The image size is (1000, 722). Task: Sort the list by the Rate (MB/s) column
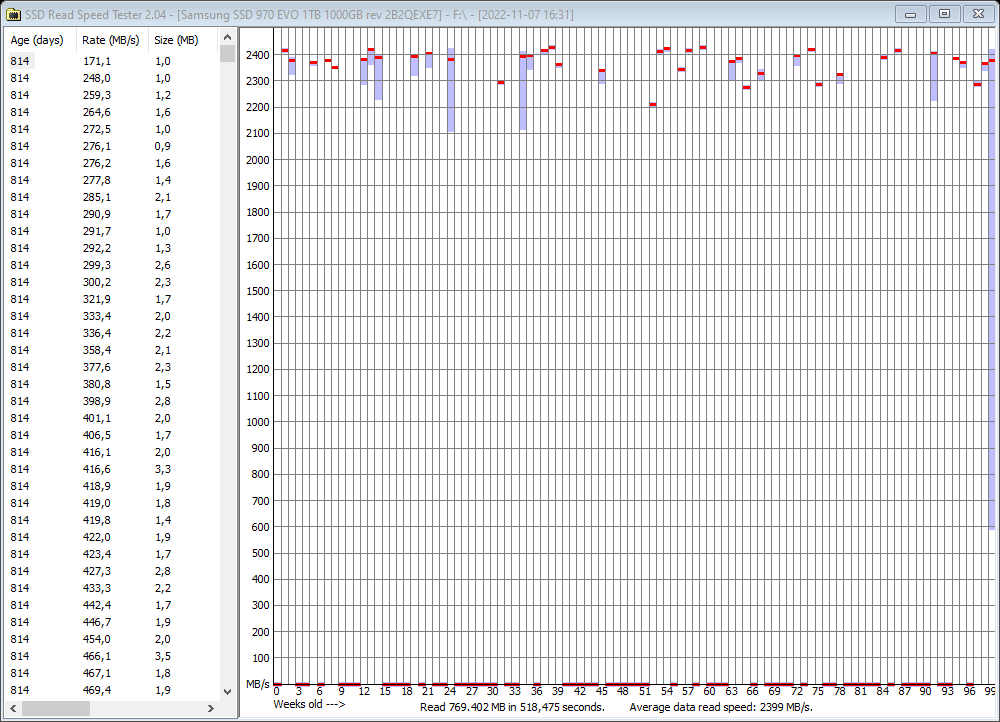[110, 40]
